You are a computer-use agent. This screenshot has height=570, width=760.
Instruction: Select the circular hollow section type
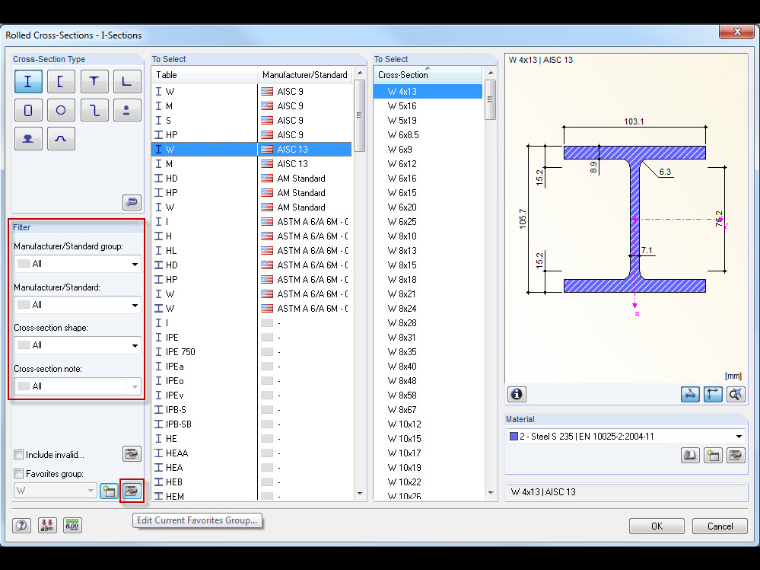[x=61, y=110]
